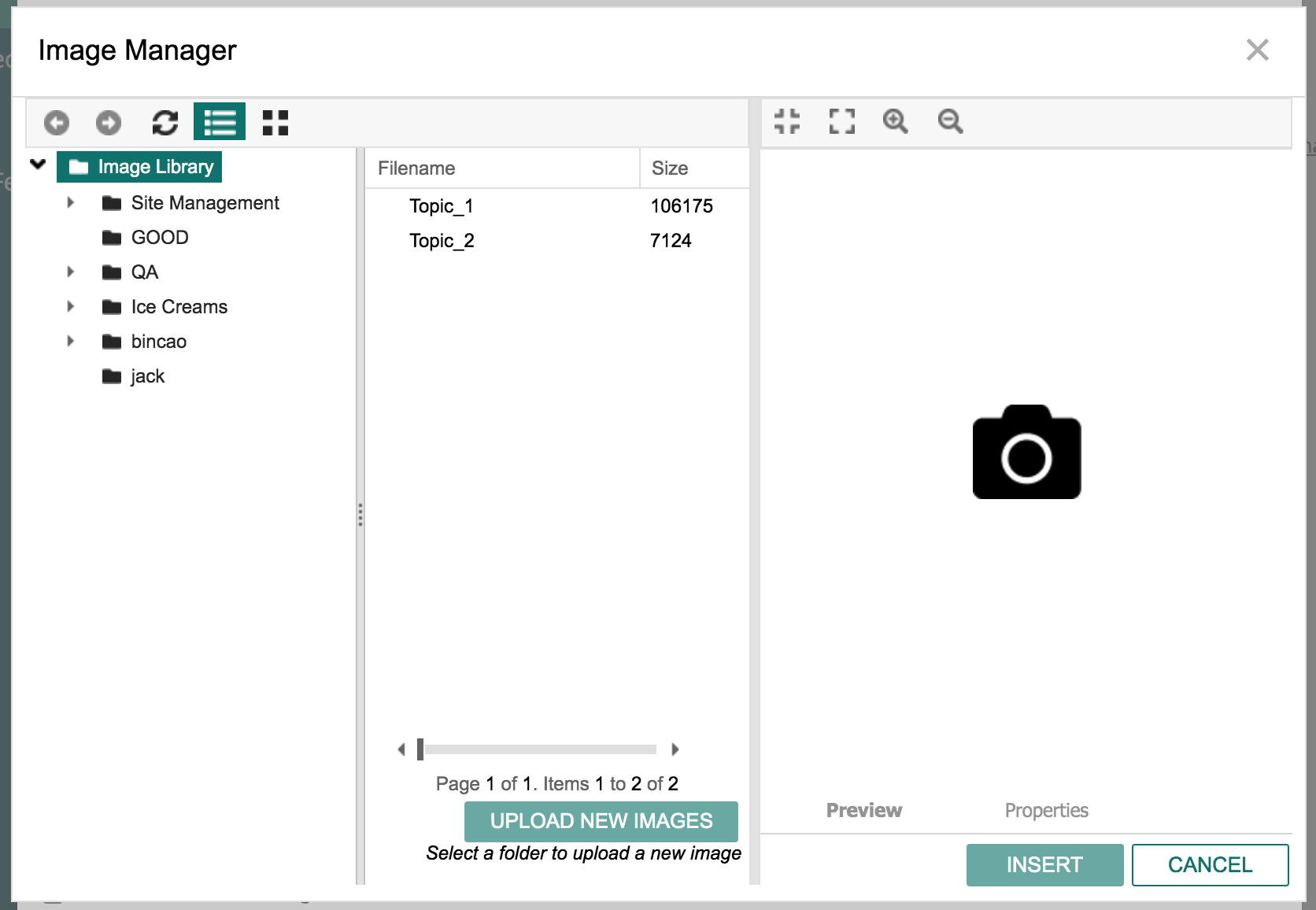Zoom out of the image preview
1316x910 pixels.
[x=949, y=122]
